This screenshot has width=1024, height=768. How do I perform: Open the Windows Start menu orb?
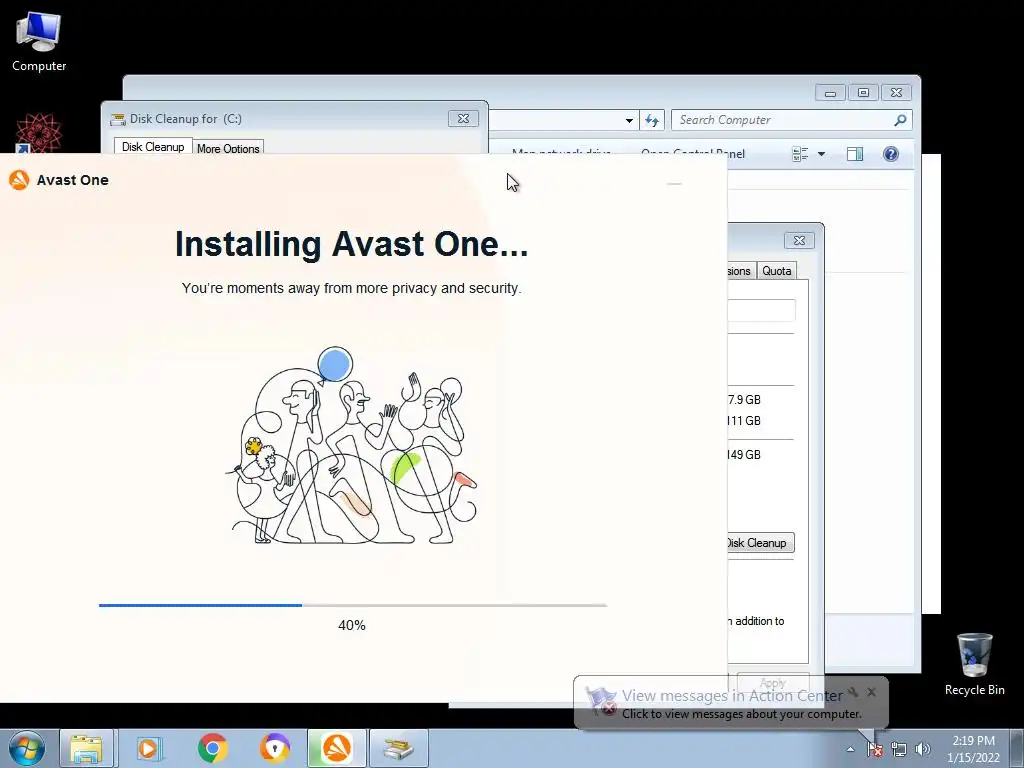26,748
